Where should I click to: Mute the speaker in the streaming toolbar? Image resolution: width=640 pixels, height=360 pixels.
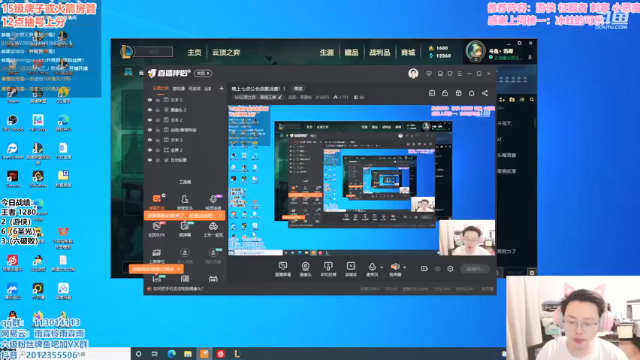(395, 267)
